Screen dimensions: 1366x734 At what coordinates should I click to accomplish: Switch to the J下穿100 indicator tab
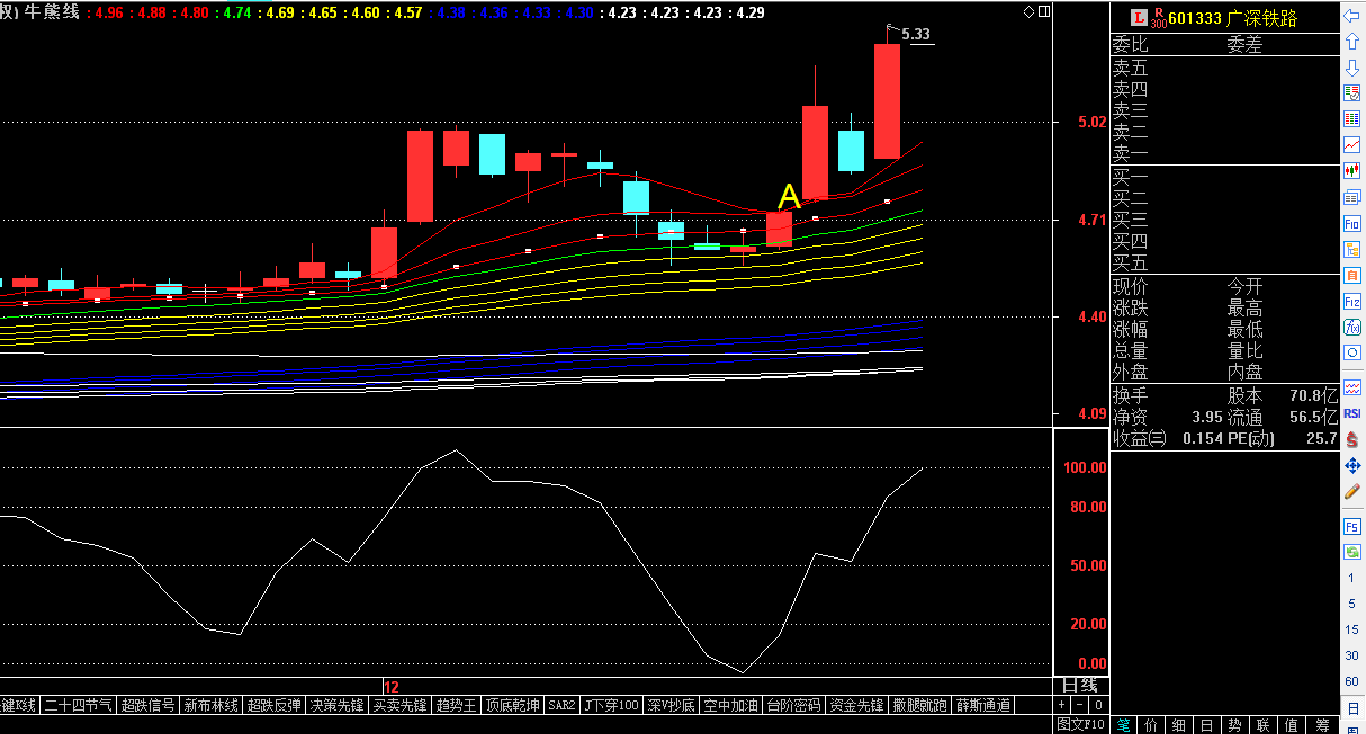pyautogui.click(x=611, y=705)
